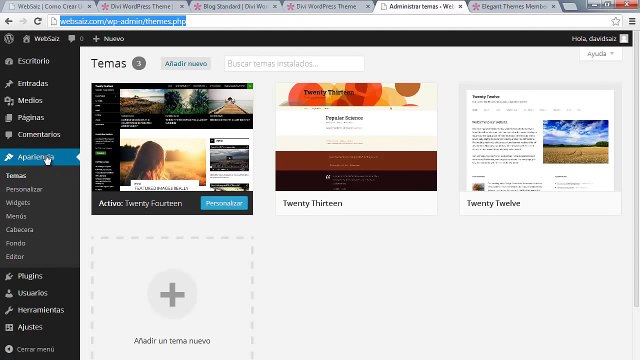Open the Temas submenu item

tap(16, 176)
